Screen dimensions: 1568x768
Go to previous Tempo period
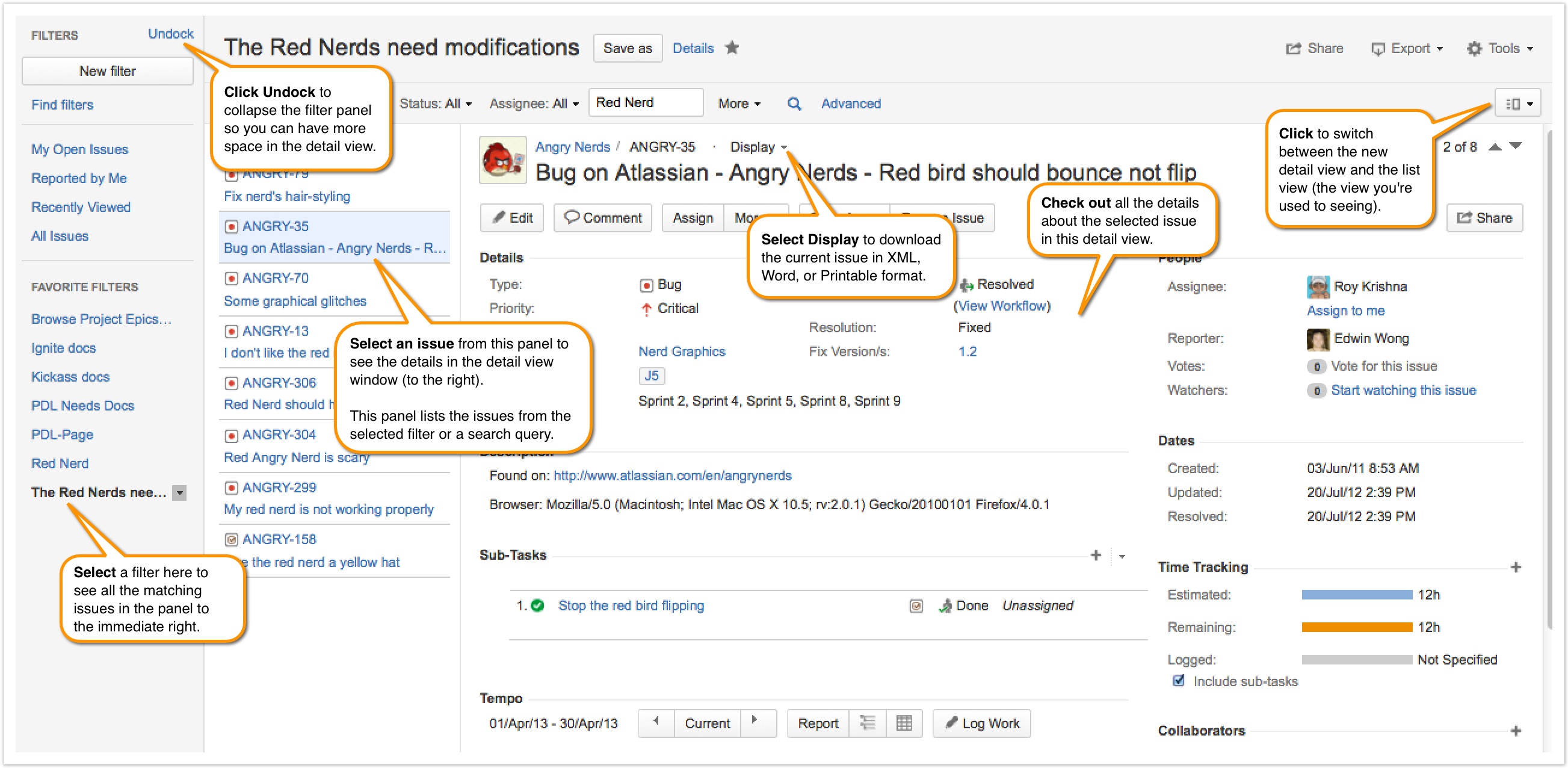(656, 723)
